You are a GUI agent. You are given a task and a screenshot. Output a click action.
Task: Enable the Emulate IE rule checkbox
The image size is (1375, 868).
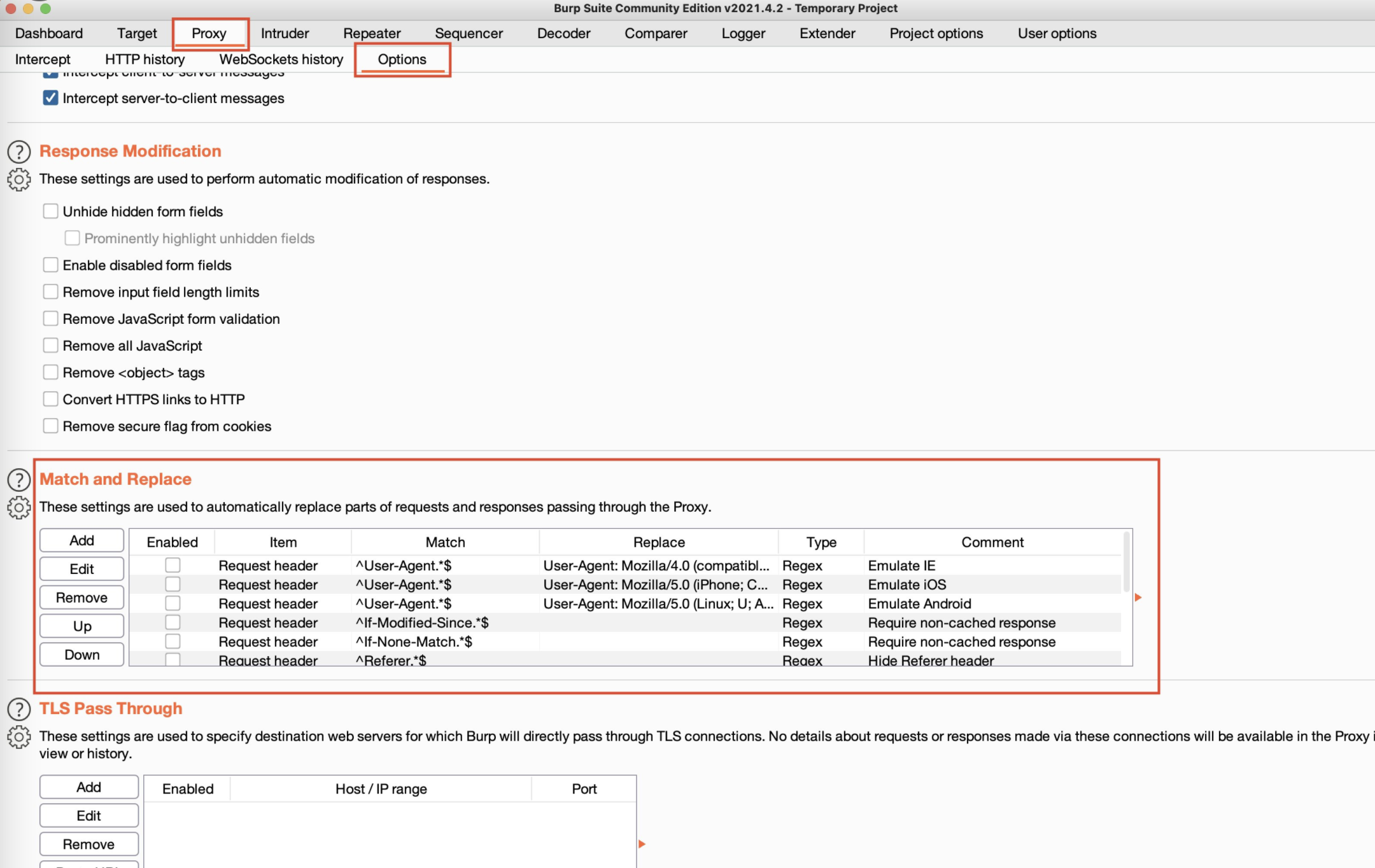point(173,565)
